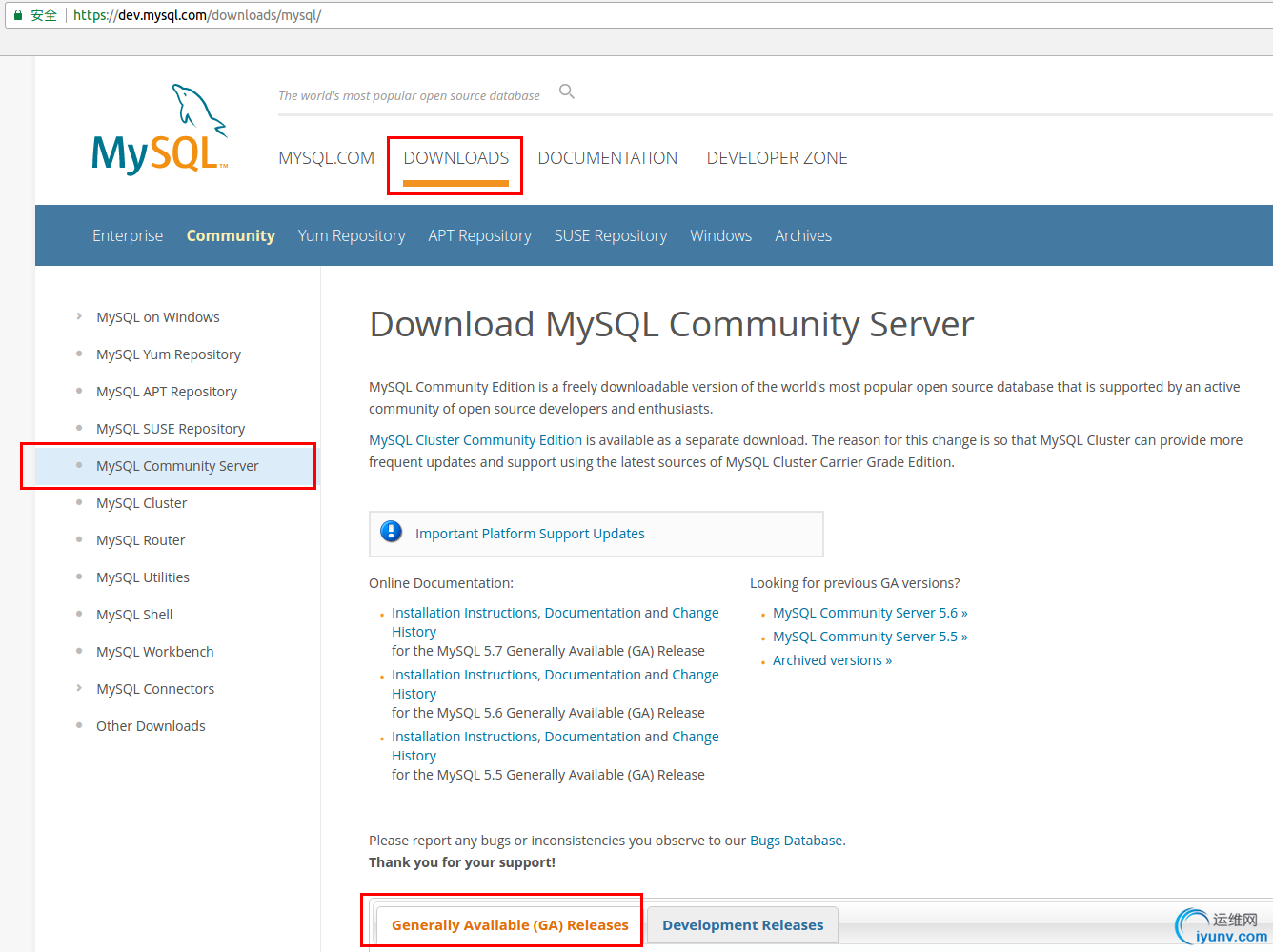Open the DOWNLOADS top menu
1273x952 pixels.
point(456,158)
